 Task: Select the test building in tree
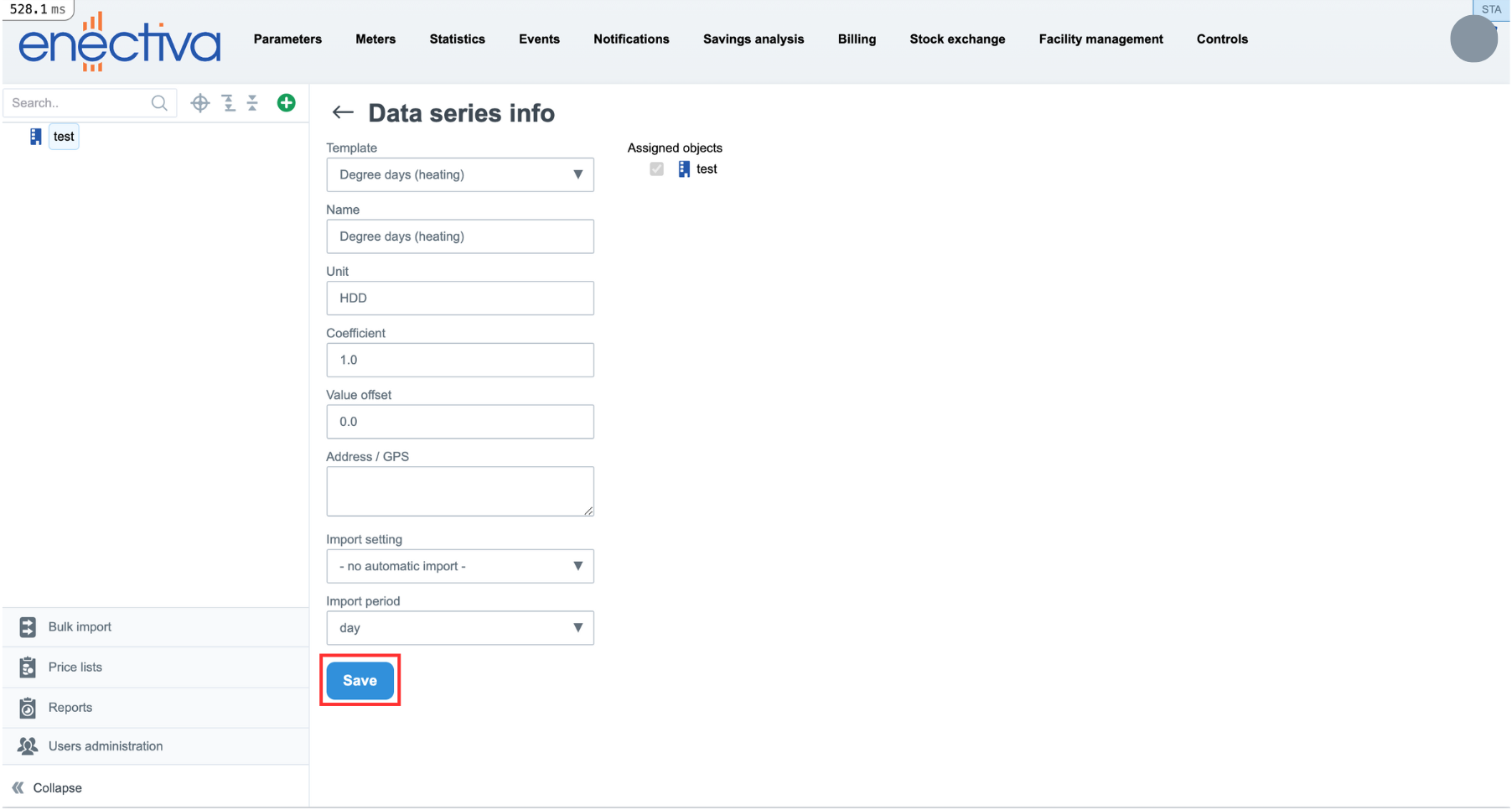tap(64, 137)
